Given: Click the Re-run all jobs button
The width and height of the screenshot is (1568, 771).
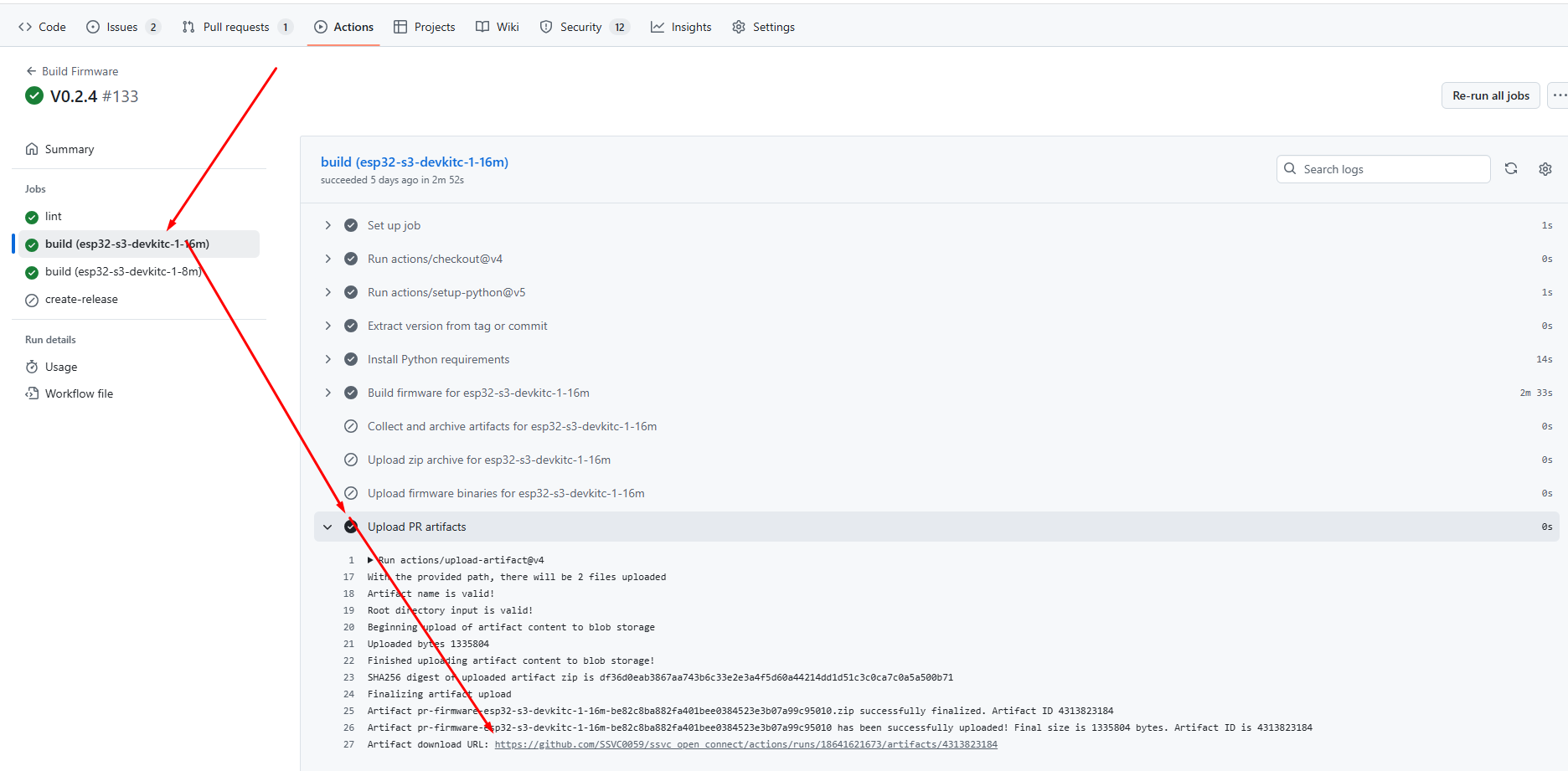Looking at the screenshot, I should pyautogui.click(x=1490, y=95).
